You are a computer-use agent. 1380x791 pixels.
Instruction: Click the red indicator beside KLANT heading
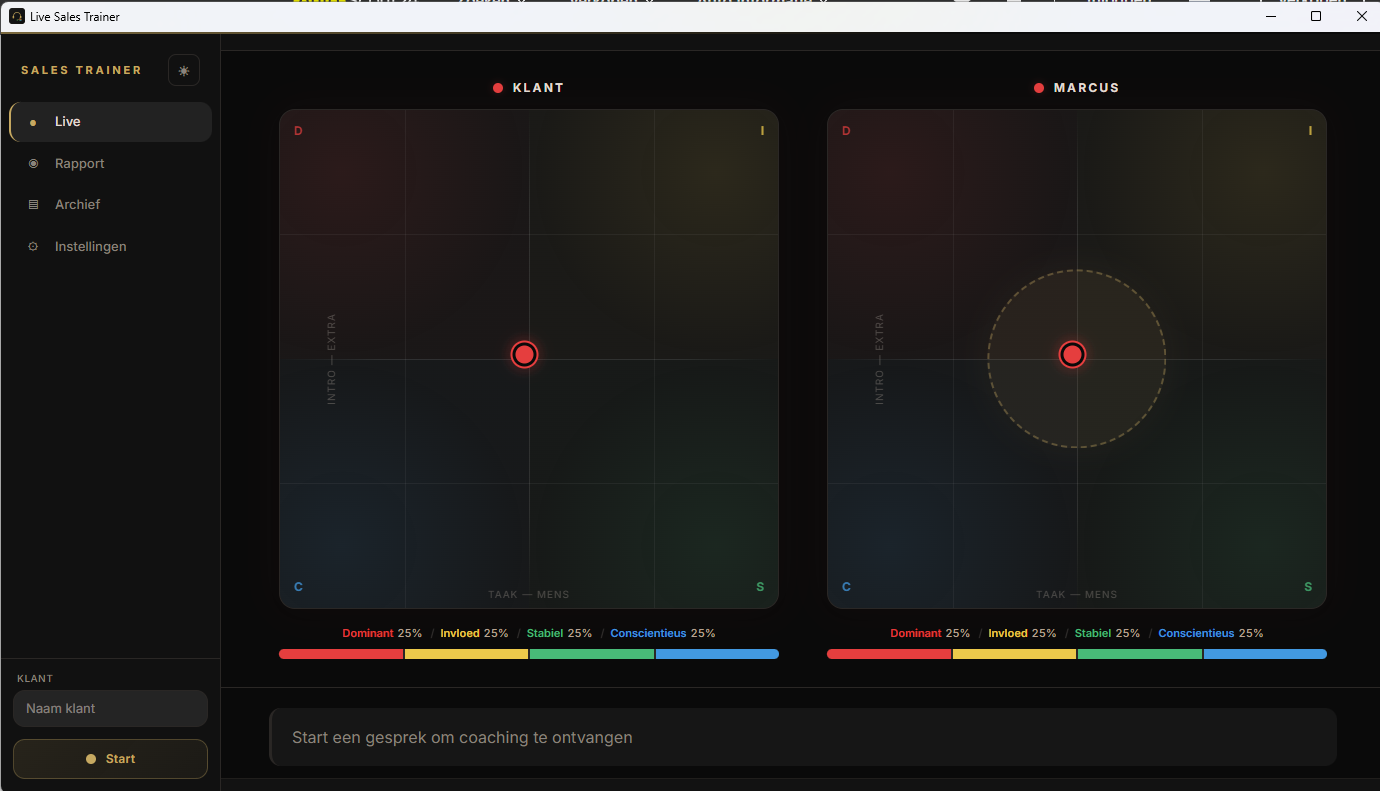(498, 87)
